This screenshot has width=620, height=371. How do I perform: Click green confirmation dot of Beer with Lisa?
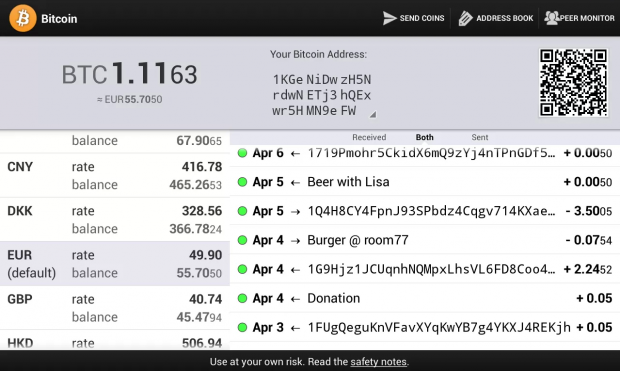click(242, 182)
